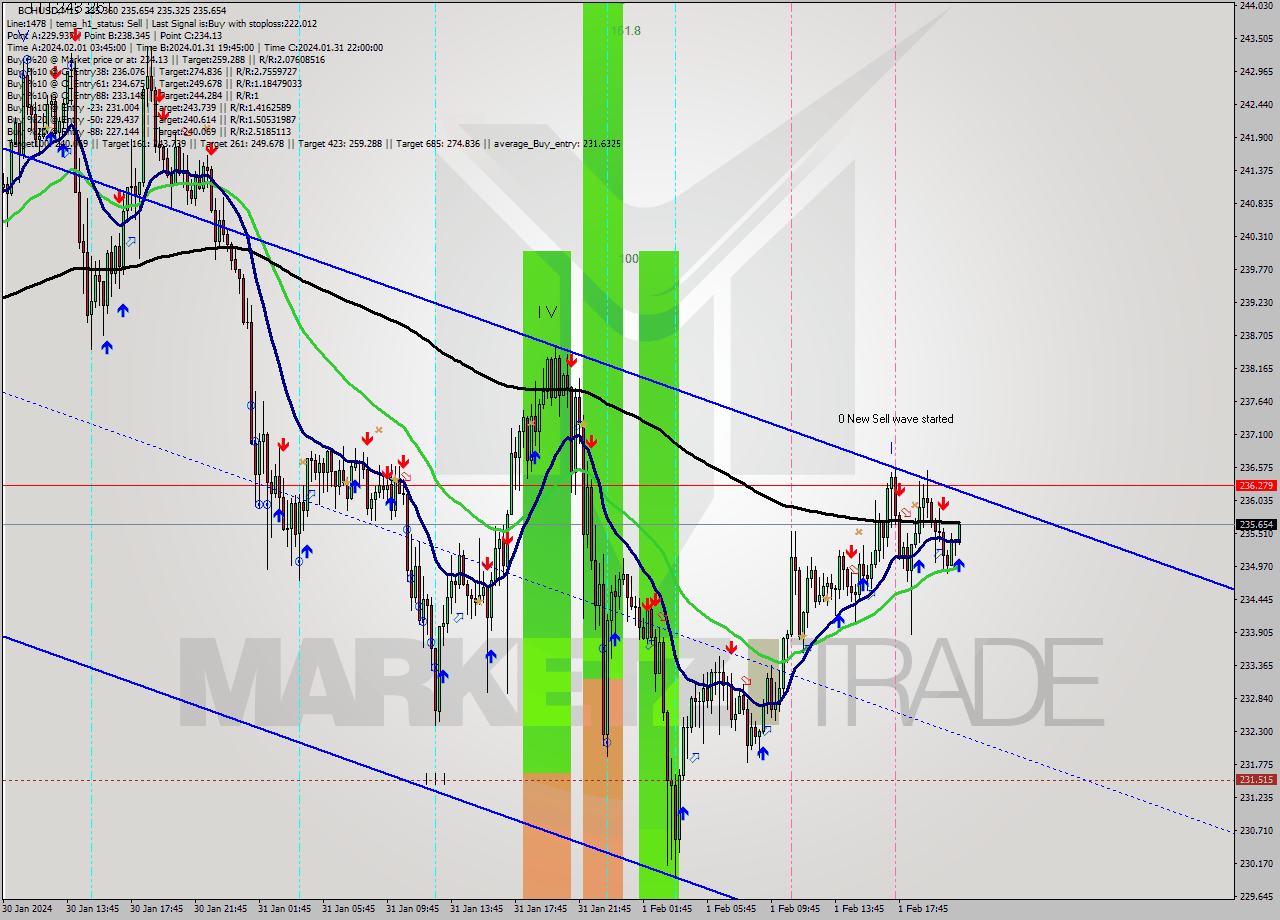The width and height of the screenshot is (1280, 920).
Task: Click the '30 Jan 13:45' time label
Action: [95, 910]
